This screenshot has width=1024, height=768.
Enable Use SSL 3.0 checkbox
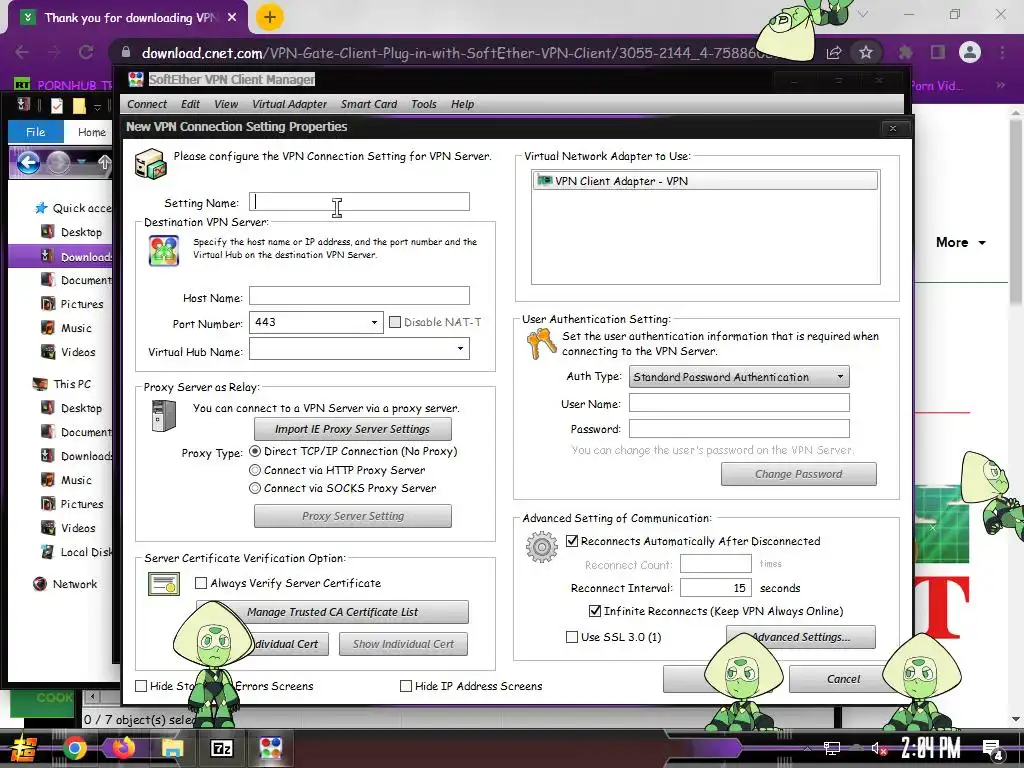click(x=572, y=637)
